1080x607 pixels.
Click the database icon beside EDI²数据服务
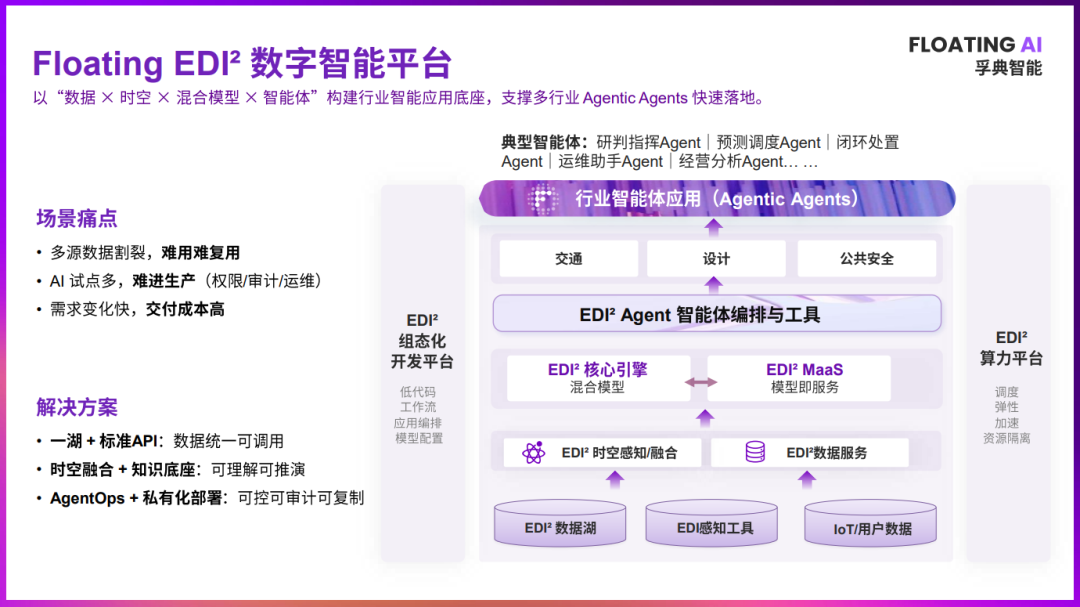tap(753, 453)
